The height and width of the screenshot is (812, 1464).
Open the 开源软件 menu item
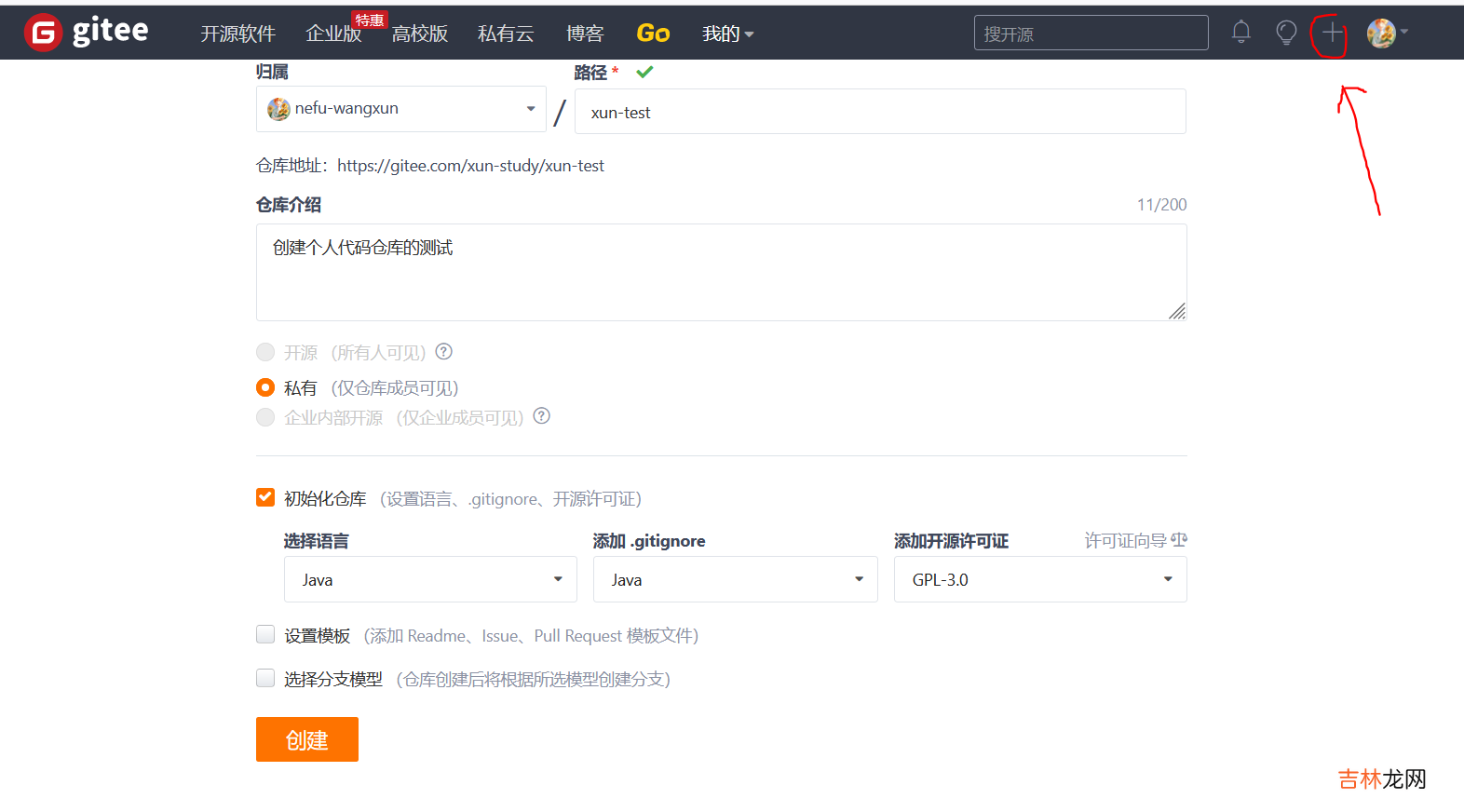pyautogui.click(x=237, y=34)
